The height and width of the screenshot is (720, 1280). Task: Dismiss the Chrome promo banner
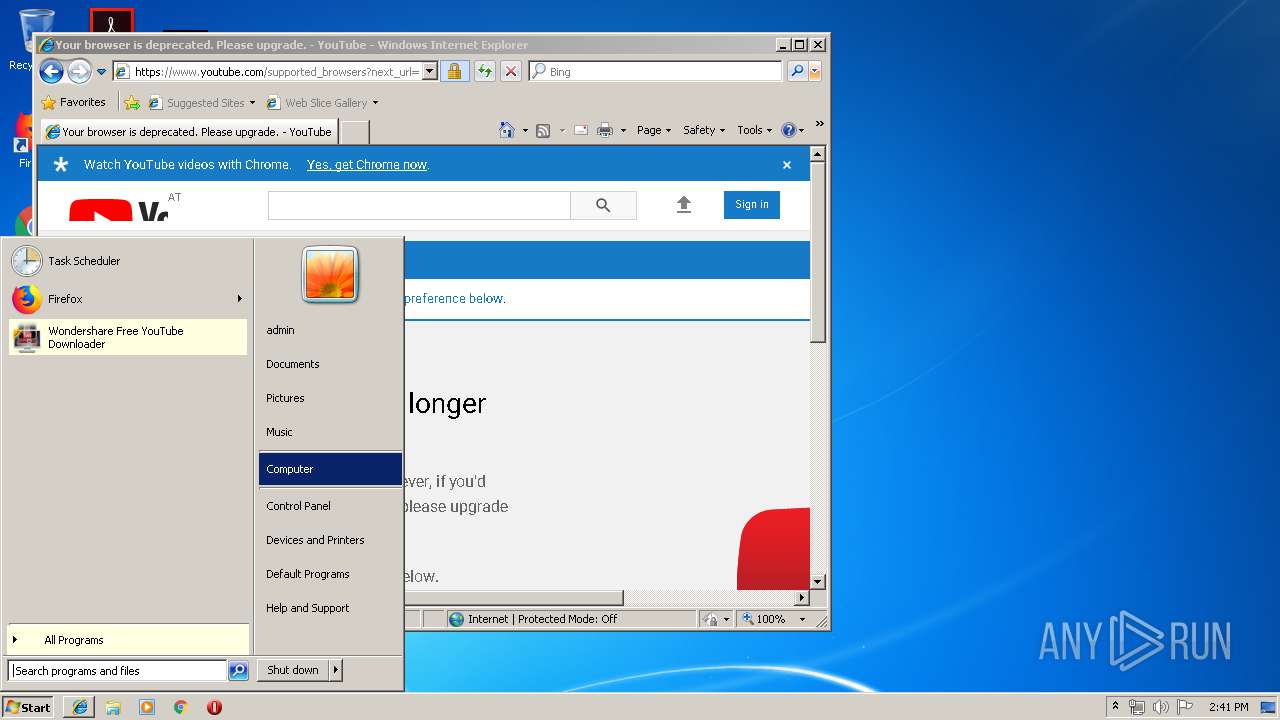coord(787,165)
